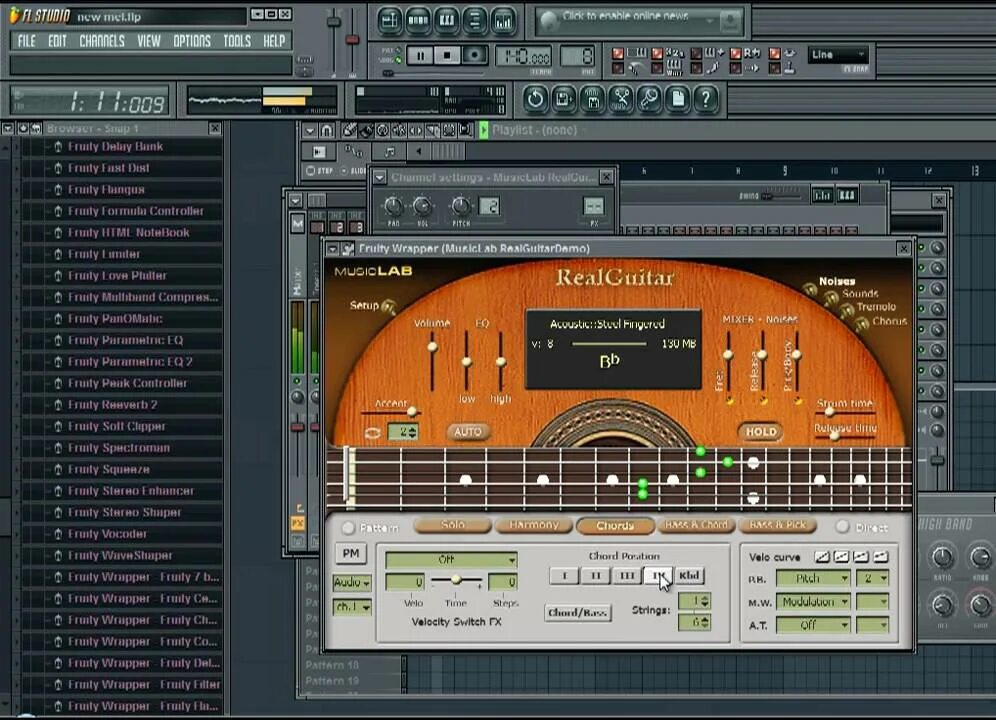Click the Vol knob in Channel settings
This screenshot has height=720, width=996.
(x=422, y=206)
